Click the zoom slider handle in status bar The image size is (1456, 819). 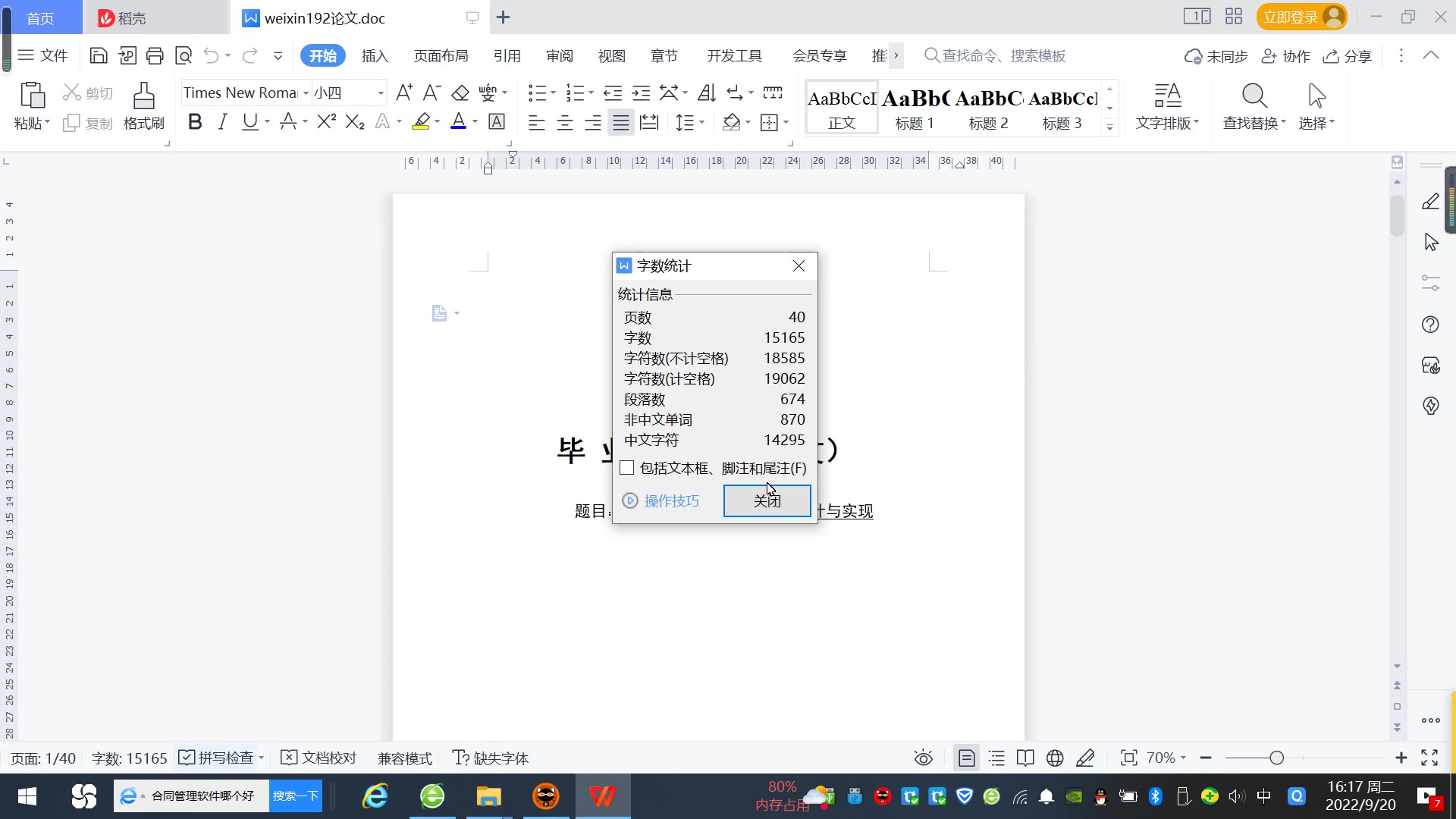pos(1276,758)
